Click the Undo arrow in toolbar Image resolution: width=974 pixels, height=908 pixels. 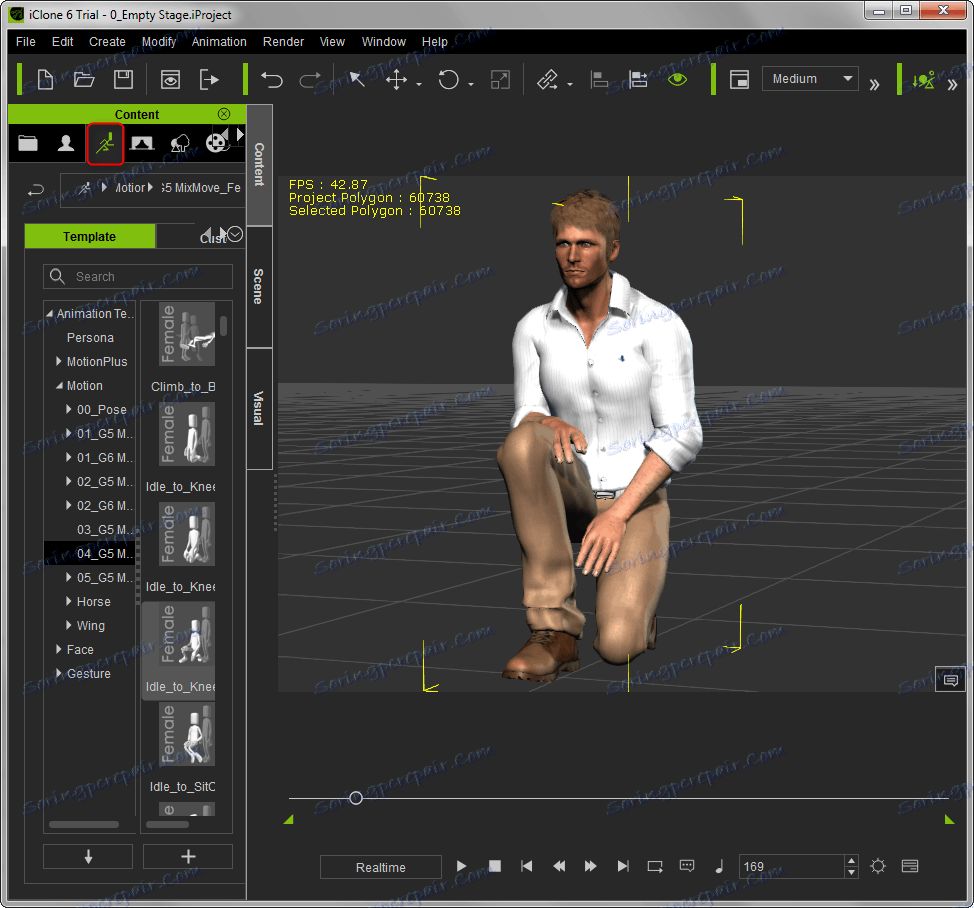271,80
